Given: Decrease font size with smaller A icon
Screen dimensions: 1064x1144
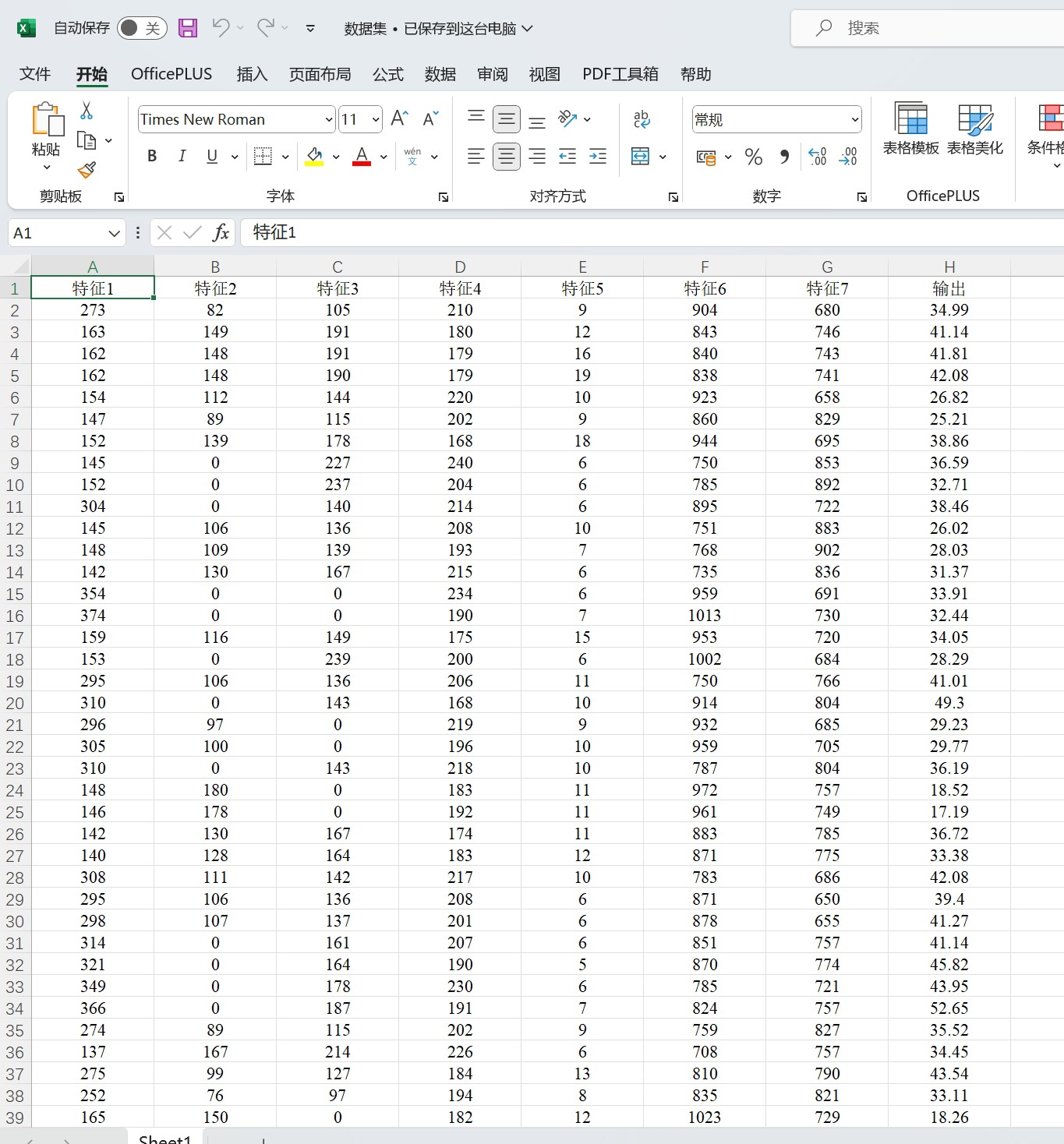Looking at the screenshot, I should pyautogui.click(x=430, y=118).
